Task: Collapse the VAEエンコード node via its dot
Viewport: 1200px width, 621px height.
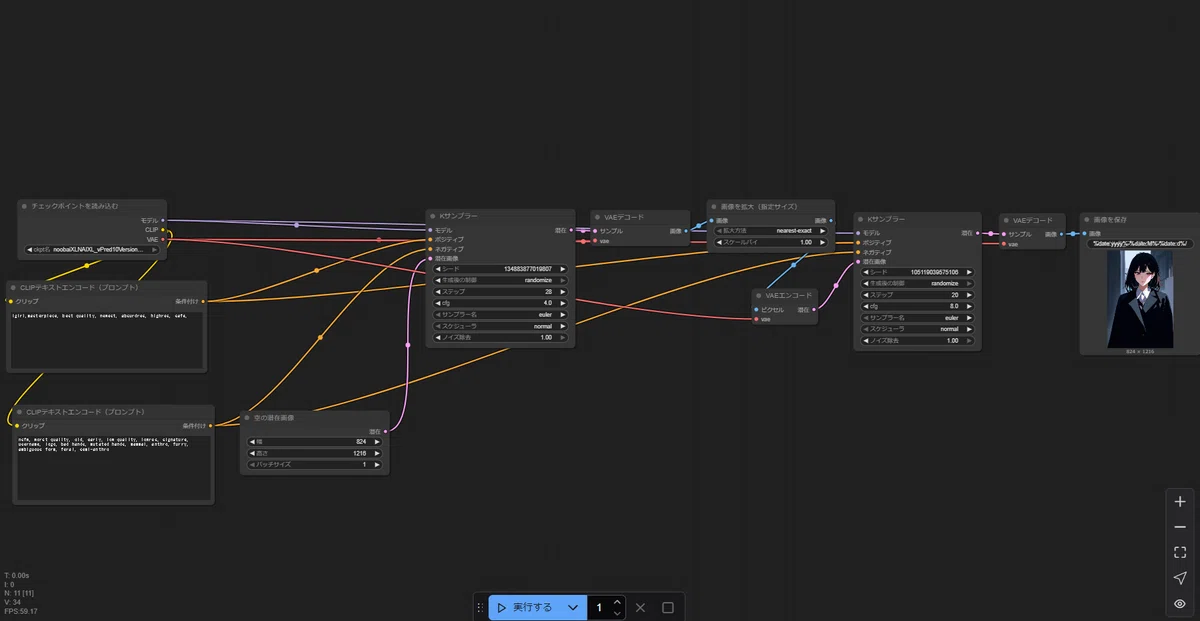Action: (759, 296)
